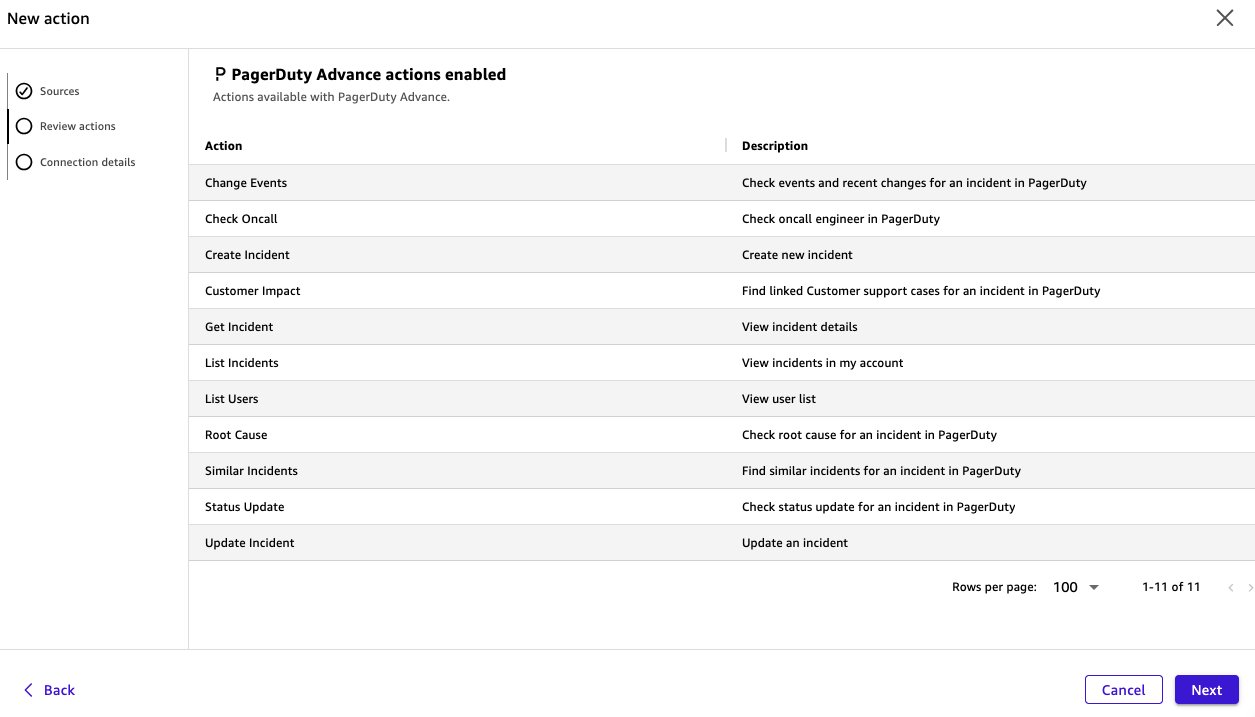Click the next page arrow in pagination
The image size is (1255, 717).
point(1249,587)
